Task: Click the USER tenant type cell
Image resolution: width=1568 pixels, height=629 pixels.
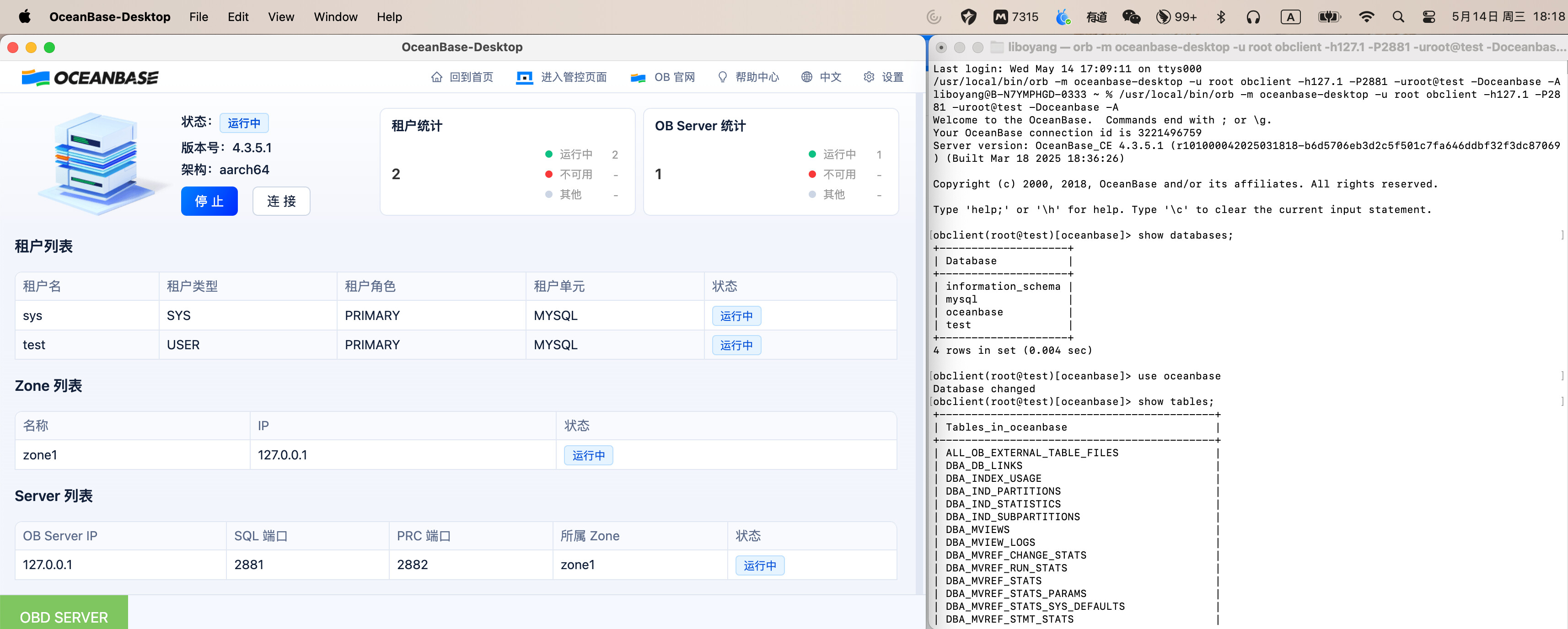Action: click(248, 345)
